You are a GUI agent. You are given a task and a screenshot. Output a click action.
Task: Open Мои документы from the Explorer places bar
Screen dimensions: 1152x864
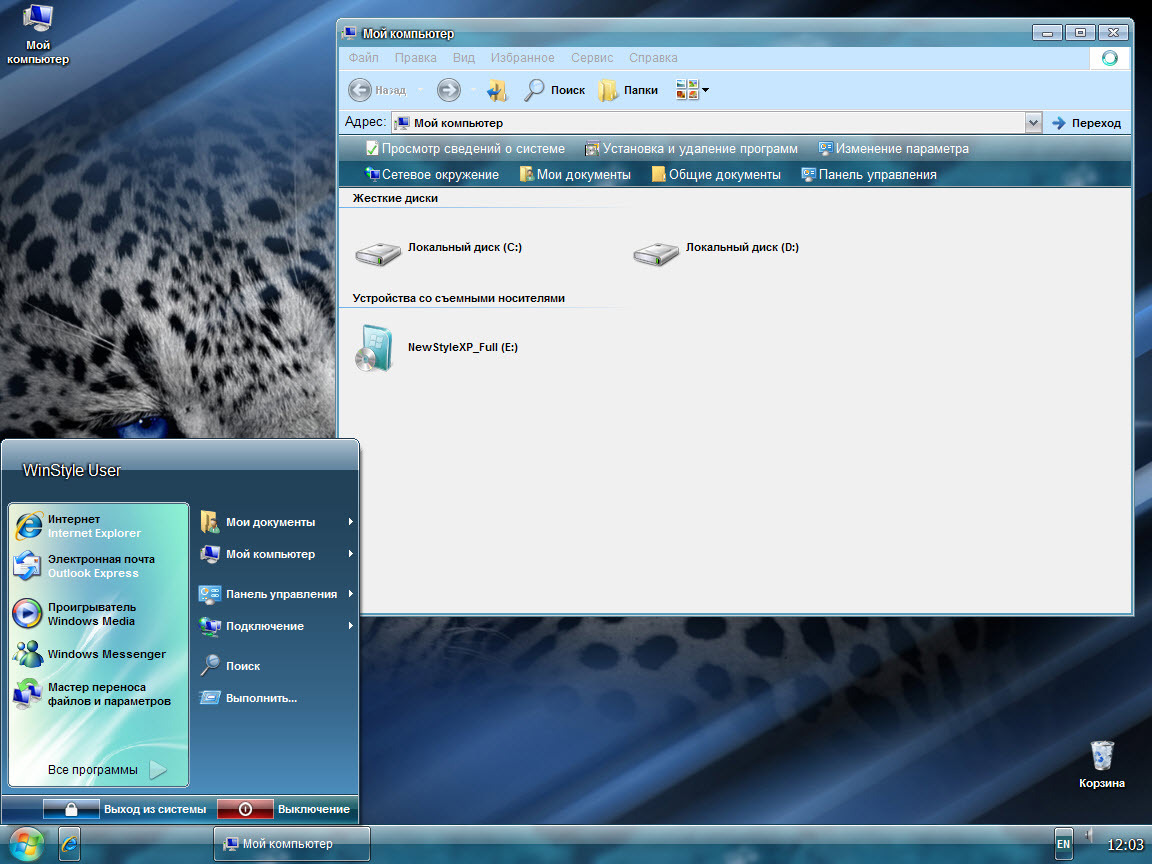pos(575,174)
